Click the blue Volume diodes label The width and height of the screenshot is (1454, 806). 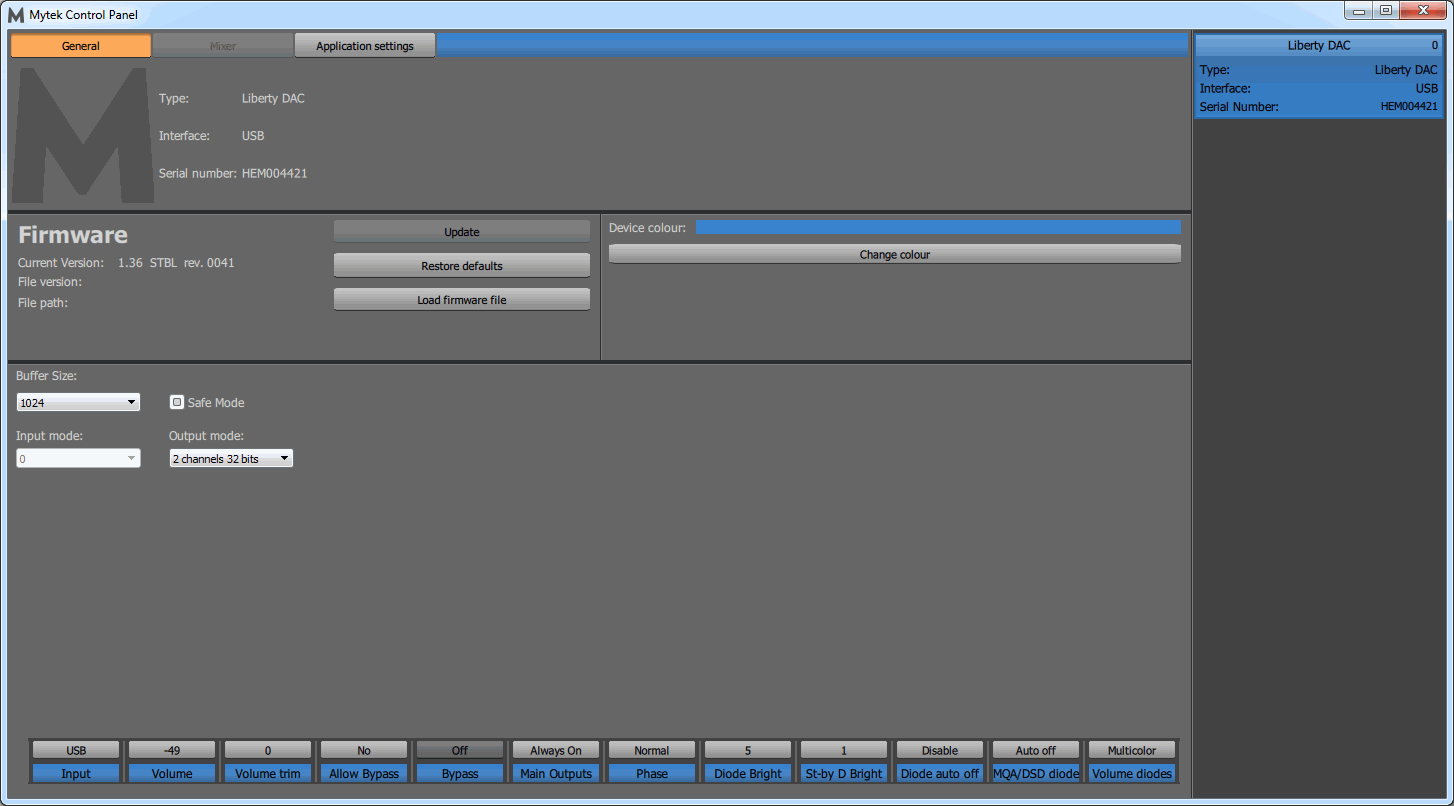pyautogui.click(x=1132, y=773)
